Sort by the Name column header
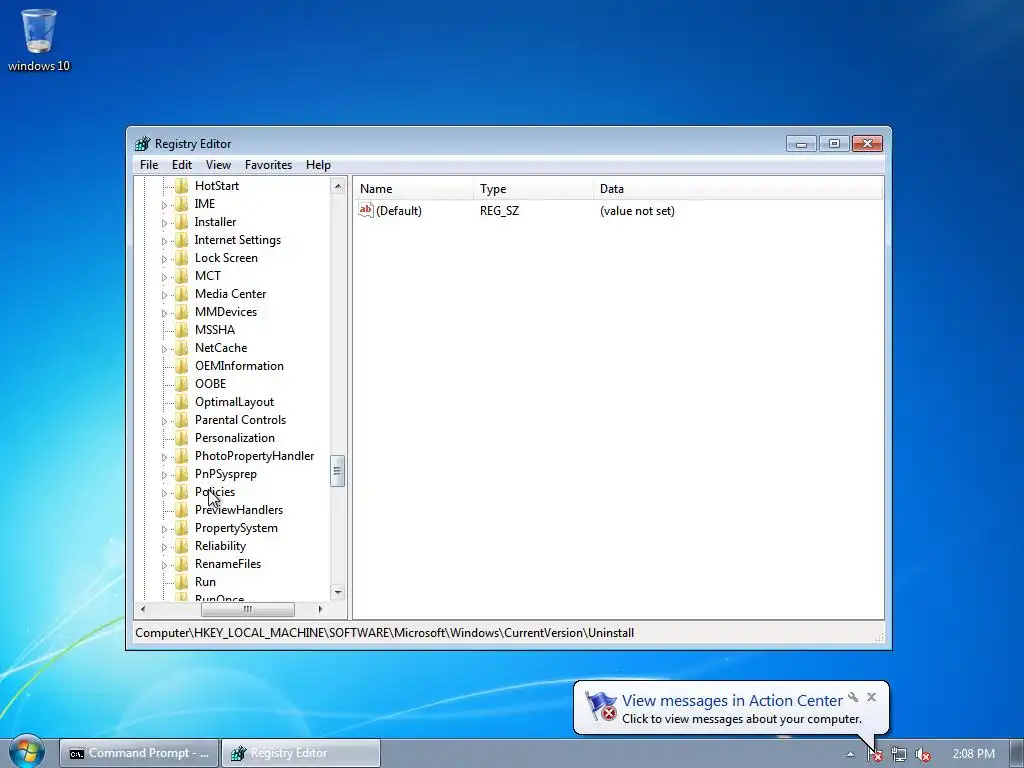1024x768 pixels. pos(413,189)
